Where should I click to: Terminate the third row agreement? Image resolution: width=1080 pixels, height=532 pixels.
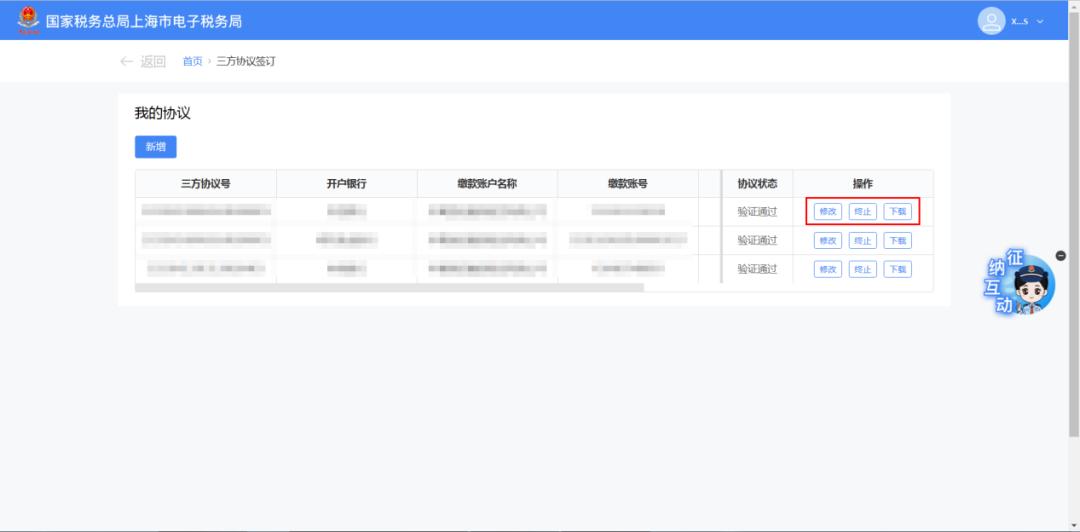(x=862, y=269)
